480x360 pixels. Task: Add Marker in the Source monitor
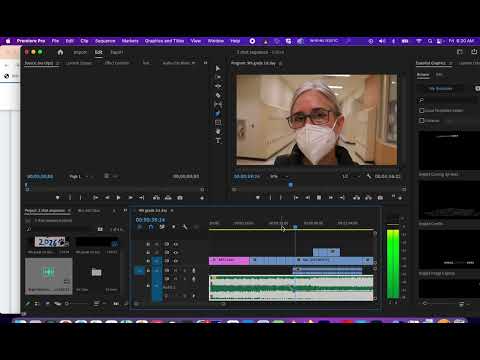(x=58, y=198)
